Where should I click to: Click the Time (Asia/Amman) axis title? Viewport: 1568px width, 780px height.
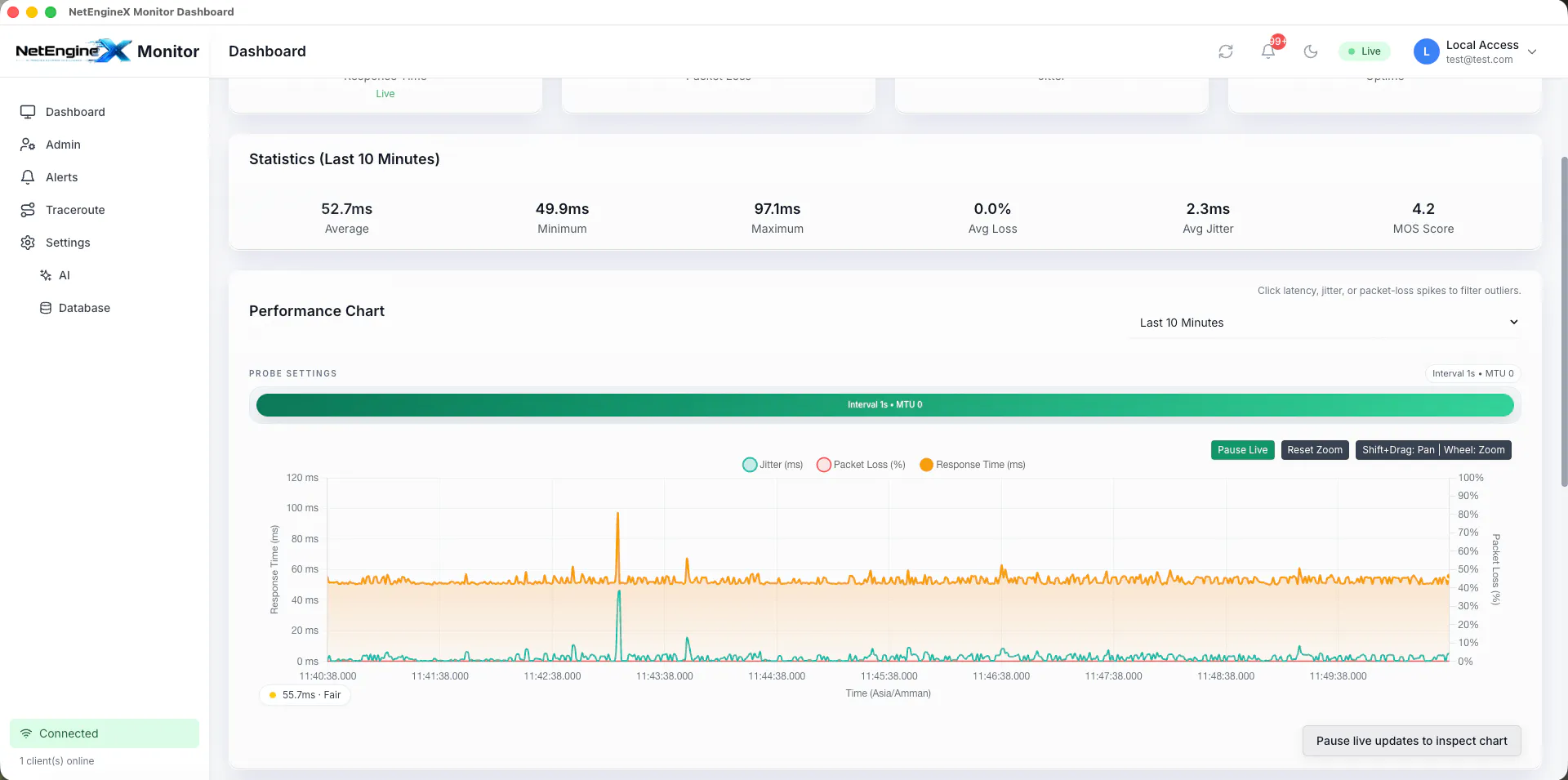pos(889,693)
